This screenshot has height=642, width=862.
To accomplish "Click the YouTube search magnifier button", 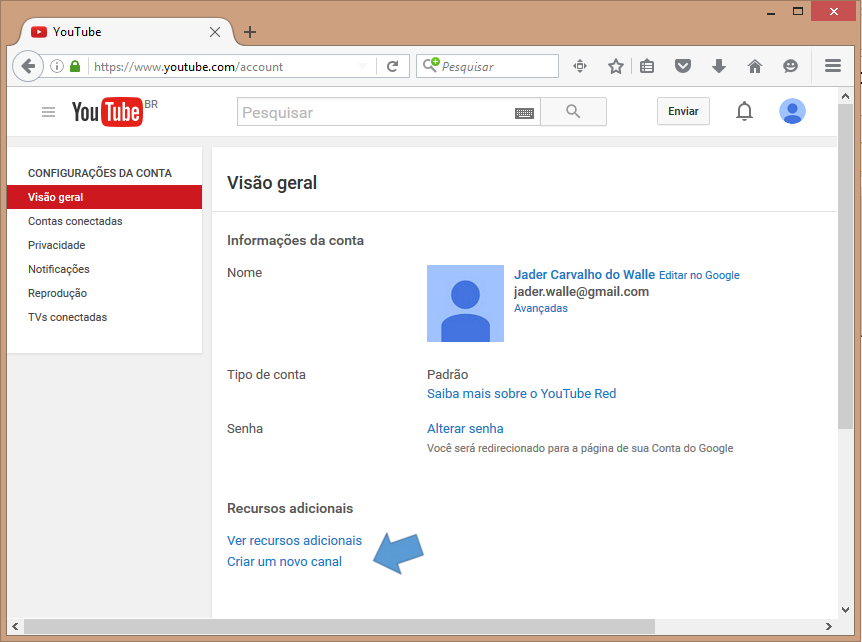I will pyautogui.click(x=573, y=112).
